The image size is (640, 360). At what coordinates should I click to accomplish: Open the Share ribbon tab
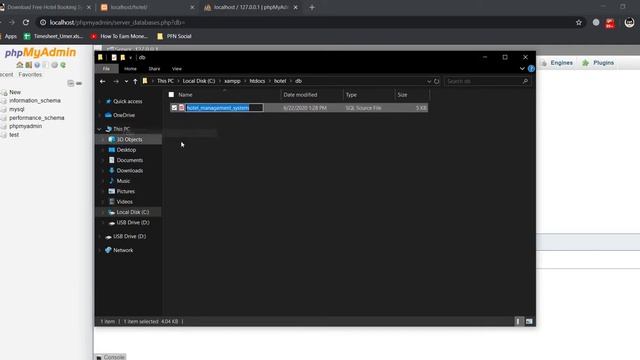click(154, 69)
